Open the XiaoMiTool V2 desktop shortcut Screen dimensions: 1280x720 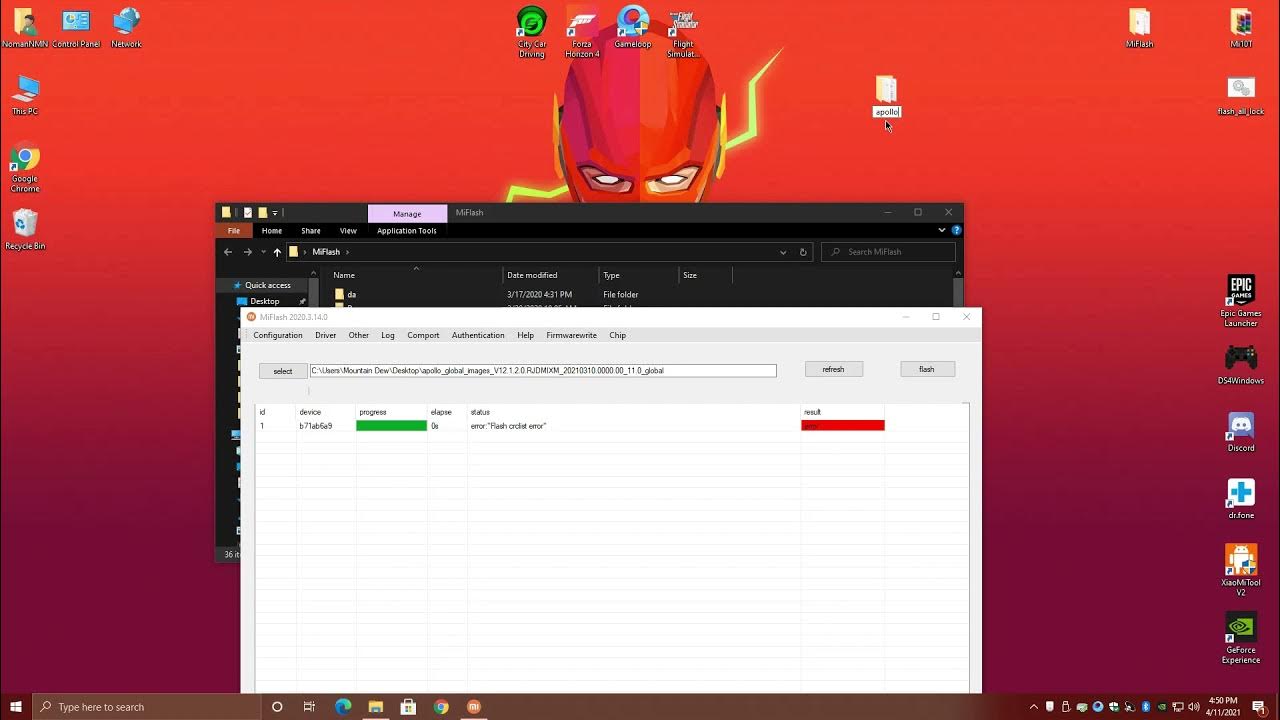[x=1241, y=570]
